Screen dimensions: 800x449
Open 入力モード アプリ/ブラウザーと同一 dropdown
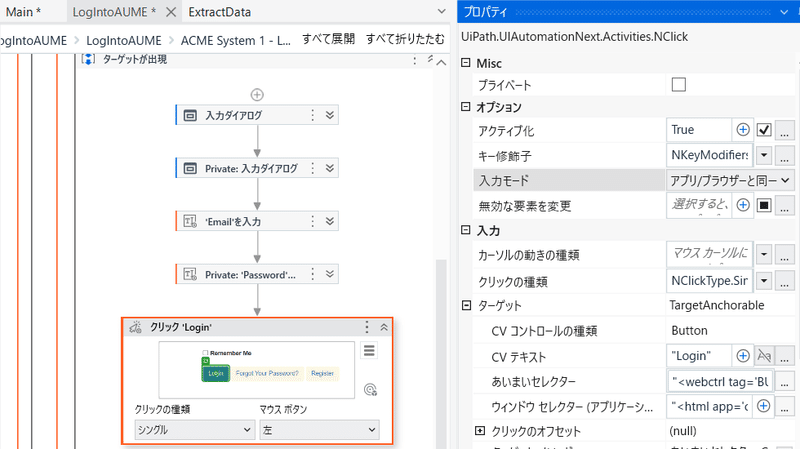pos(730,180)
